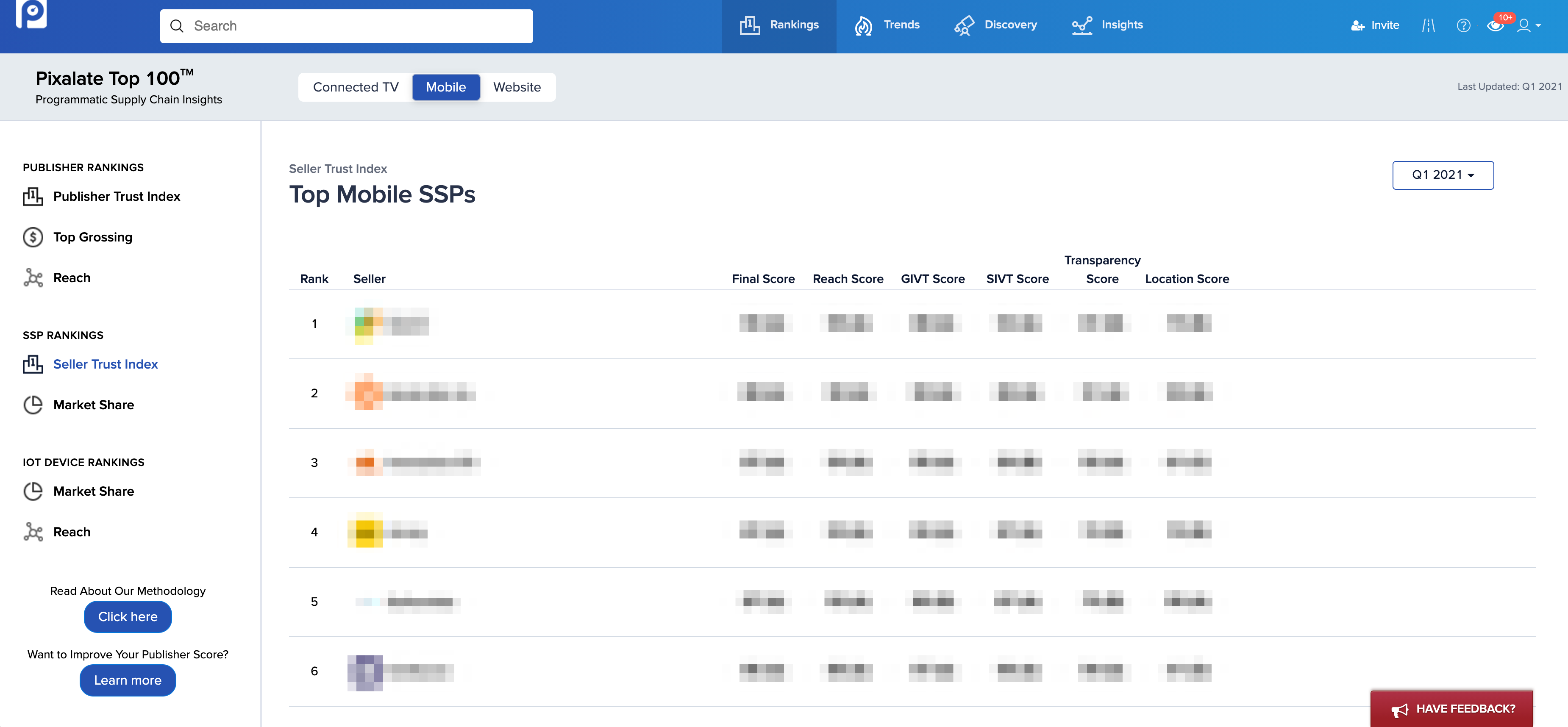Open the Discovery nav tab

995,25
